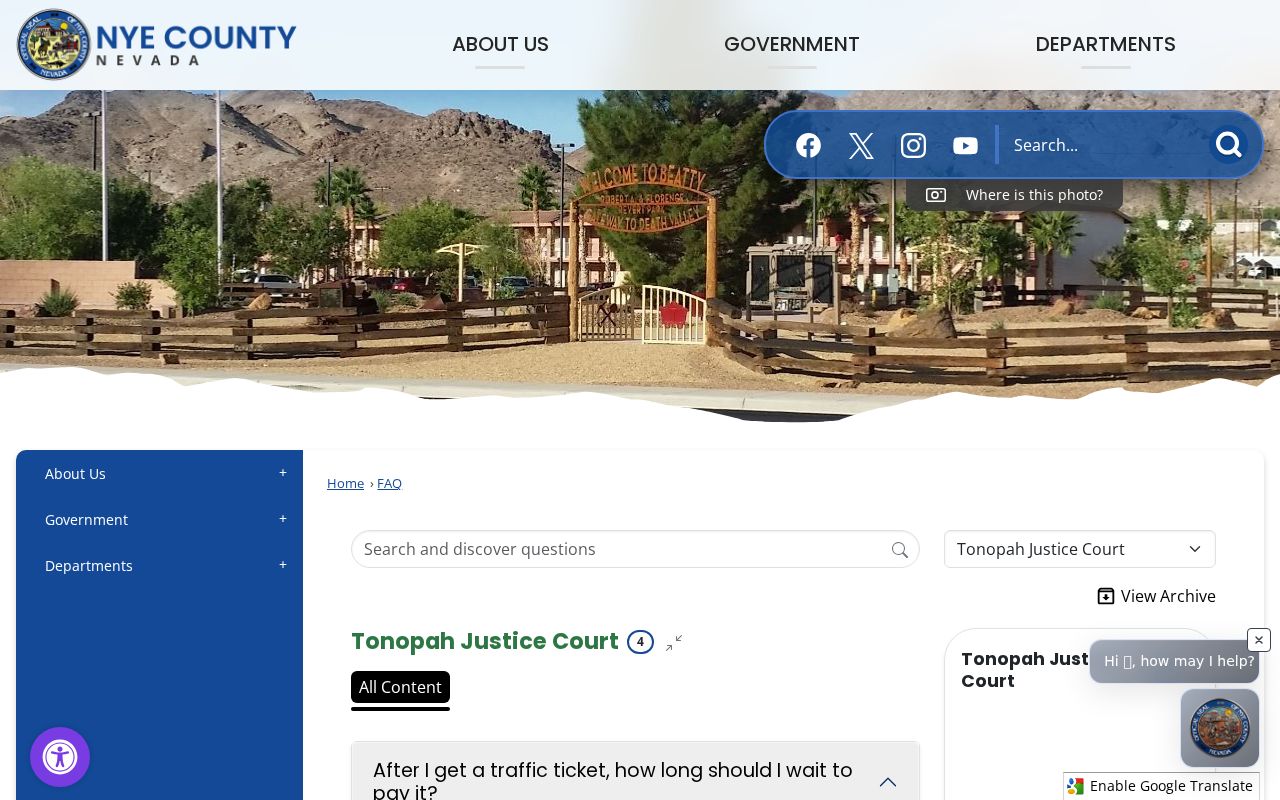Open the Departments top menu
The height and width of the screenshot is (800, 1280).
tap(1106, 45)
